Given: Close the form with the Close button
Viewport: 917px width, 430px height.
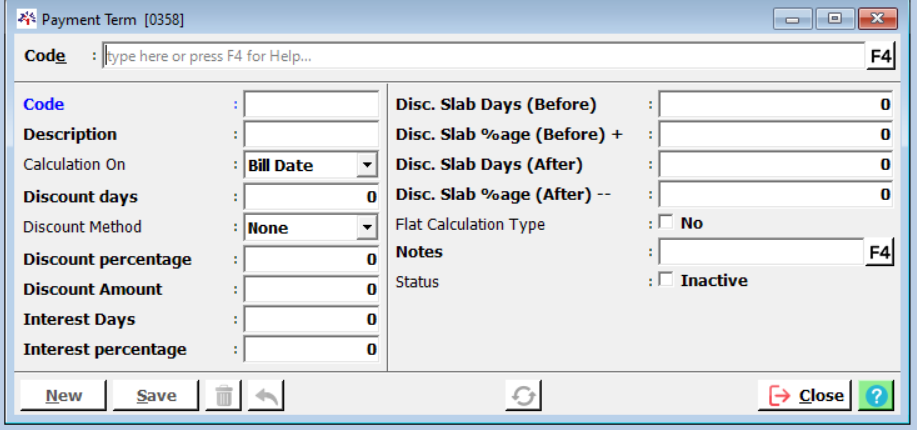Looking at the screenshot, I should [804, 396].
